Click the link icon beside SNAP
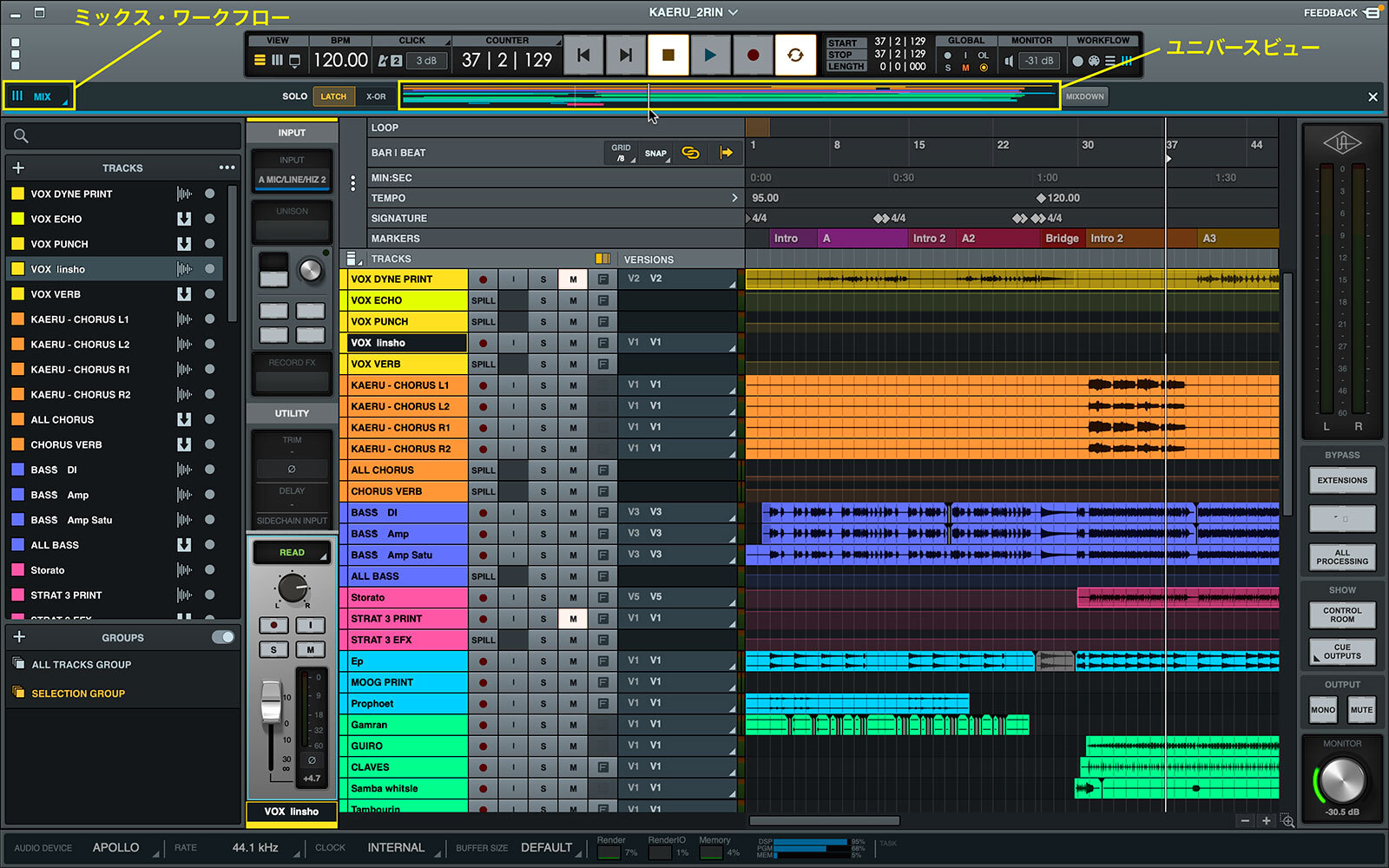 (x=690, y=153)
